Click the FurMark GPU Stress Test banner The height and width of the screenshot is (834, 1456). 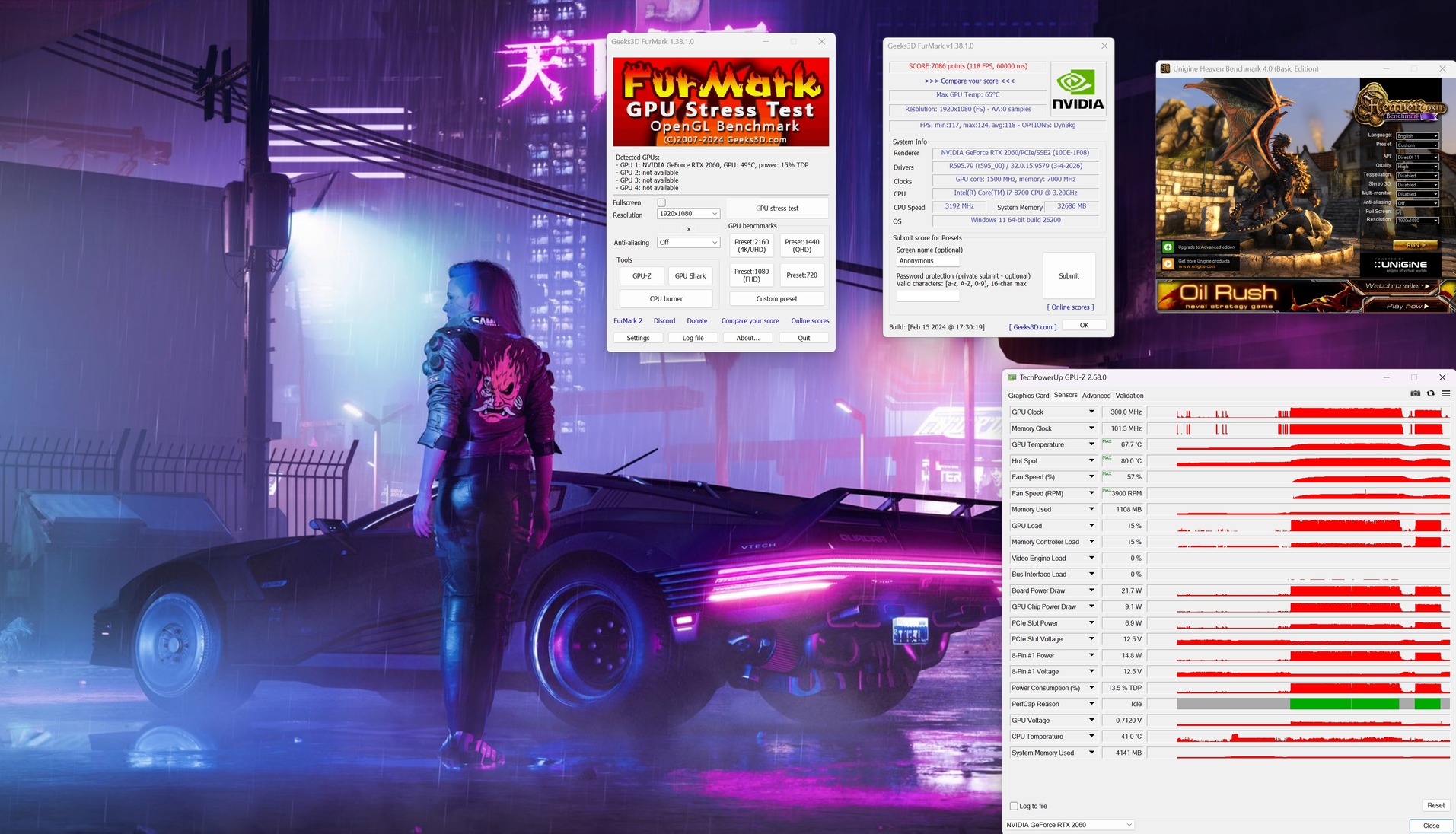tap(721, 102)
